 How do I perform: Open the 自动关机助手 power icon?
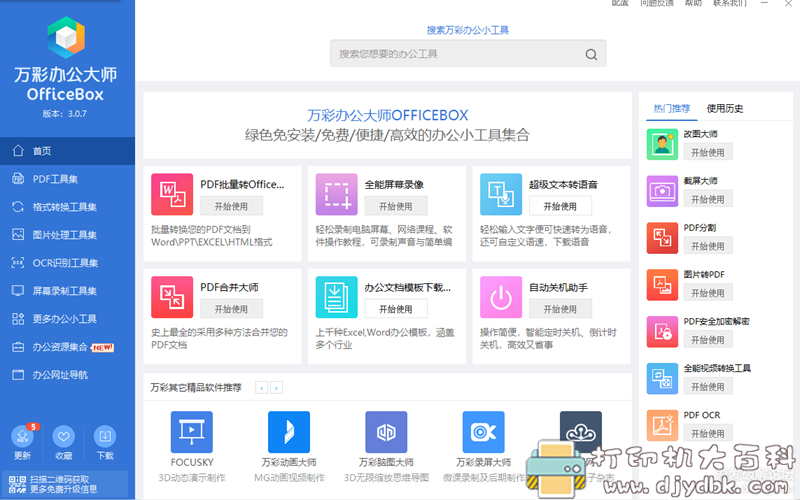[x=501, y=297]
